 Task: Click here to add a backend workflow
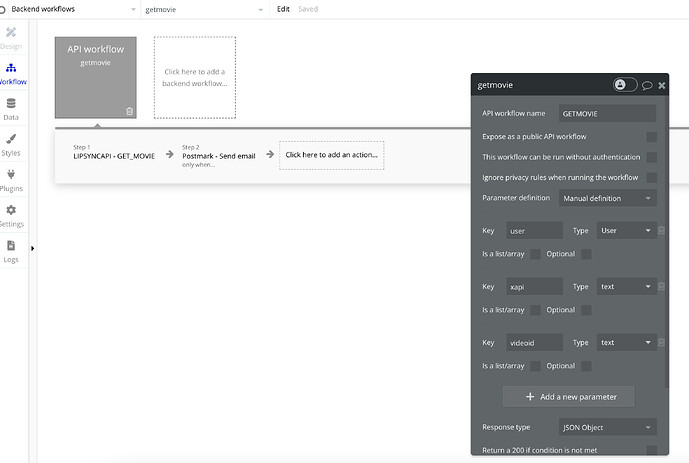click(195, 78)
